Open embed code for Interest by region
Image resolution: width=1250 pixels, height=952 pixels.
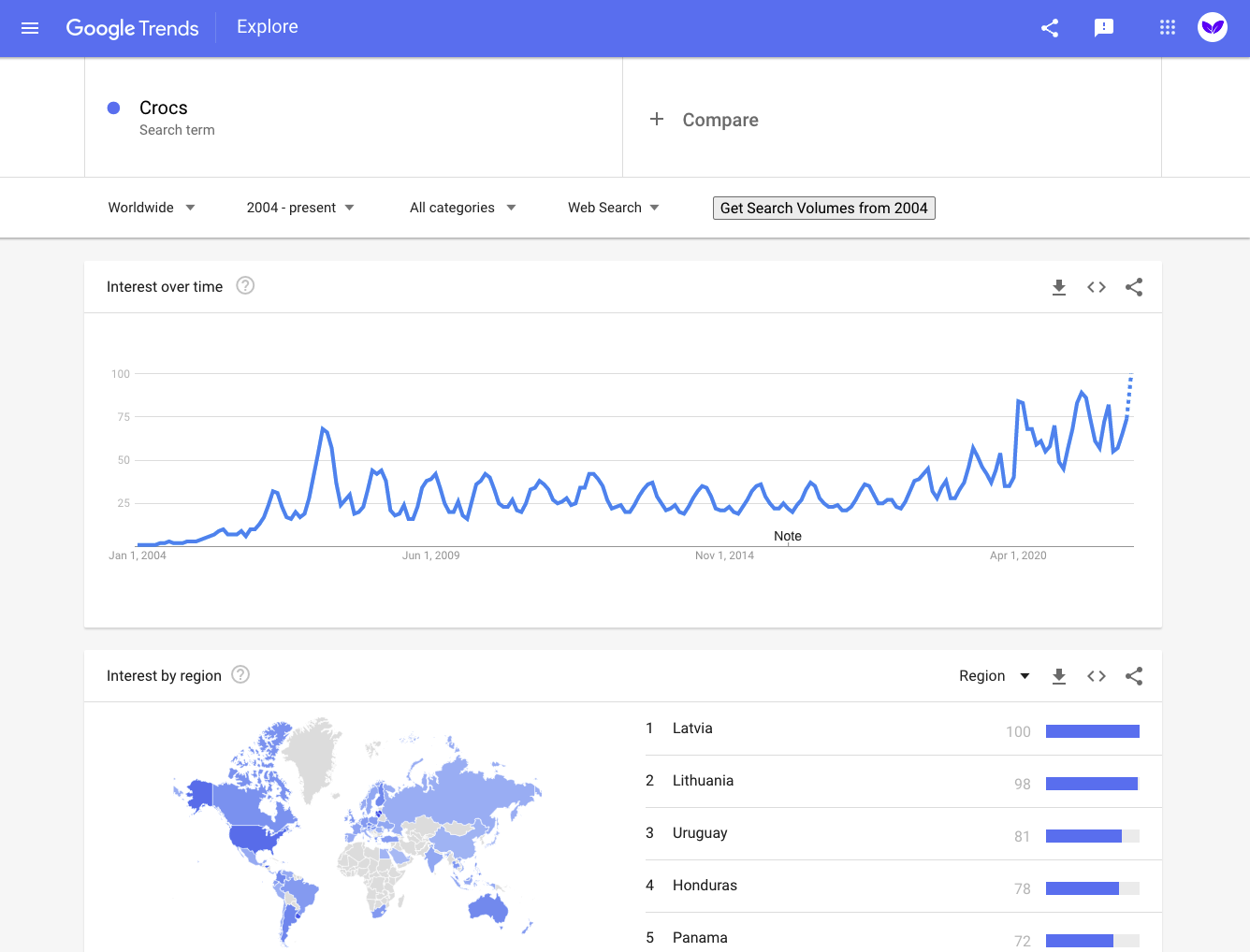[1096, 675]
